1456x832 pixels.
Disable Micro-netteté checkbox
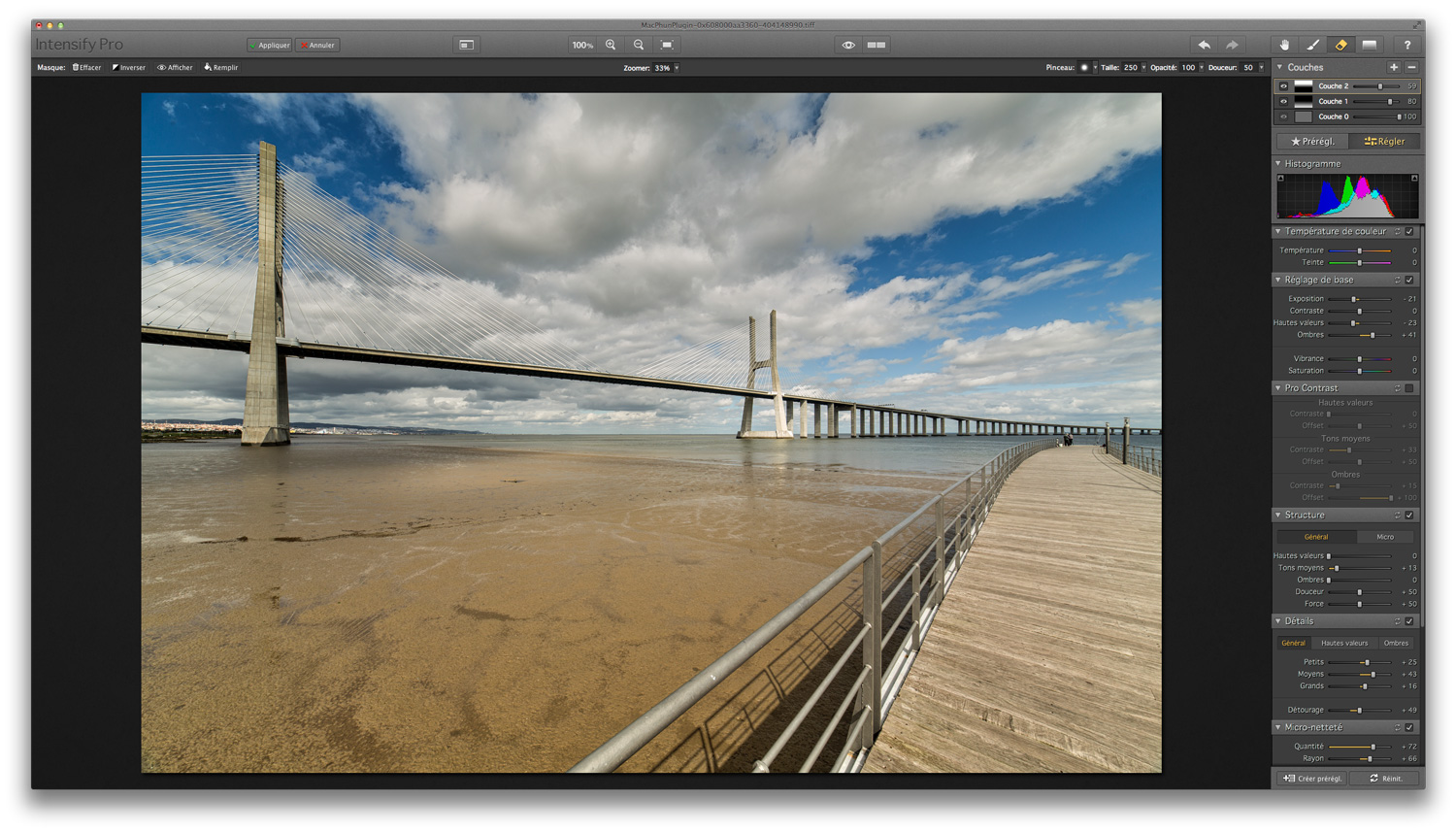click(x=1409, y=727)
